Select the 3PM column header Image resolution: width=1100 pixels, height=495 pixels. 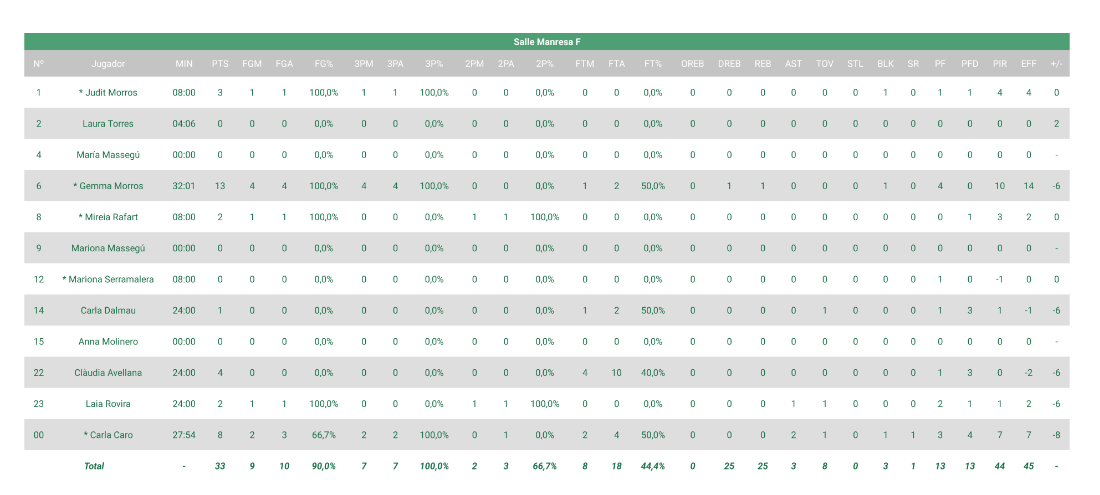[x=363, y=64]
